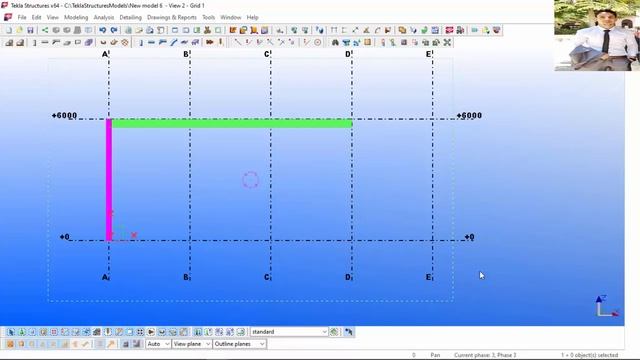Click the right +0 elevation label
Viewport: 640px width, 360px height.
469,237
